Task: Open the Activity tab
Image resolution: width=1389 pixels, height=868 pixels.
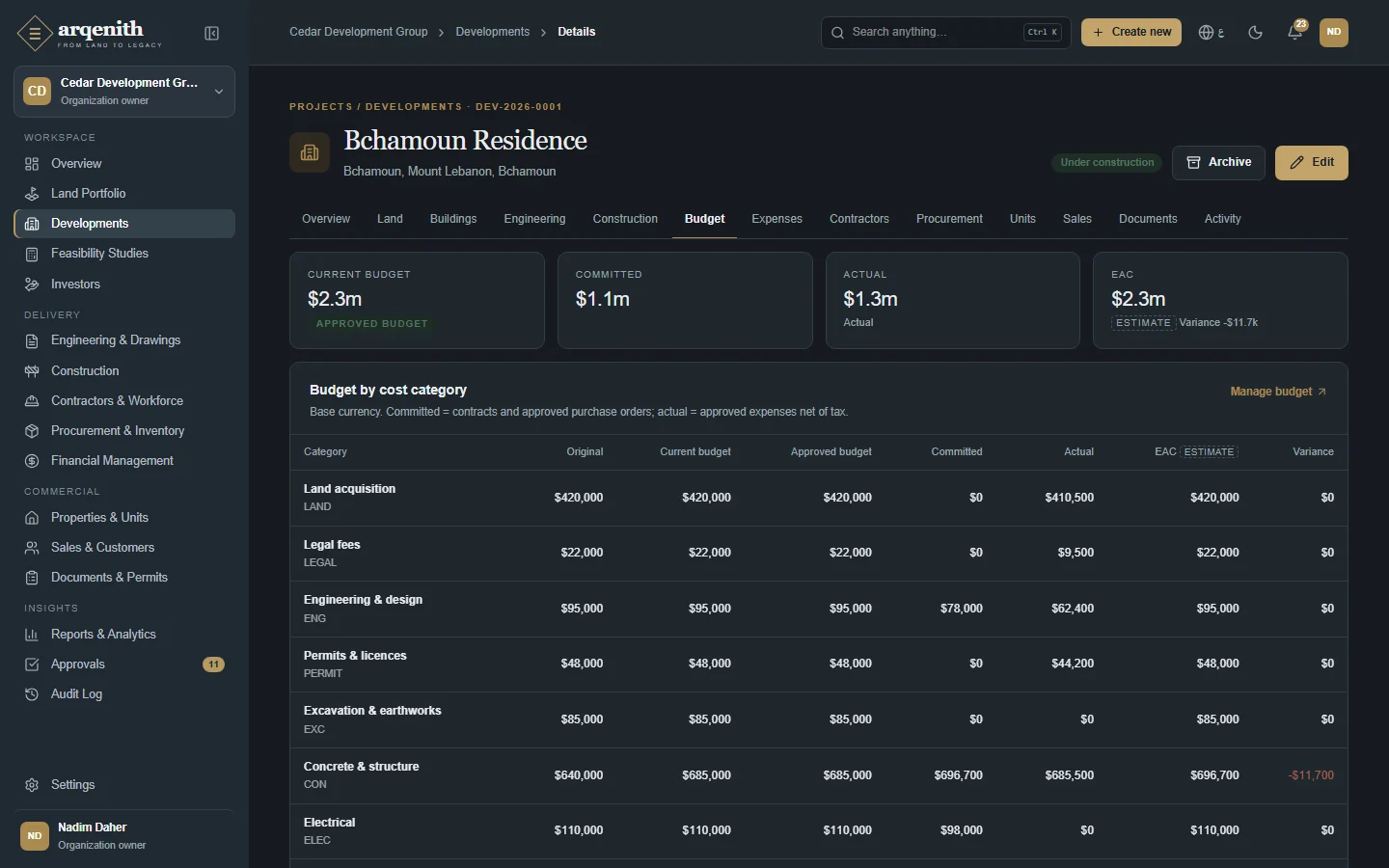Action: [x=1222, y=219]
